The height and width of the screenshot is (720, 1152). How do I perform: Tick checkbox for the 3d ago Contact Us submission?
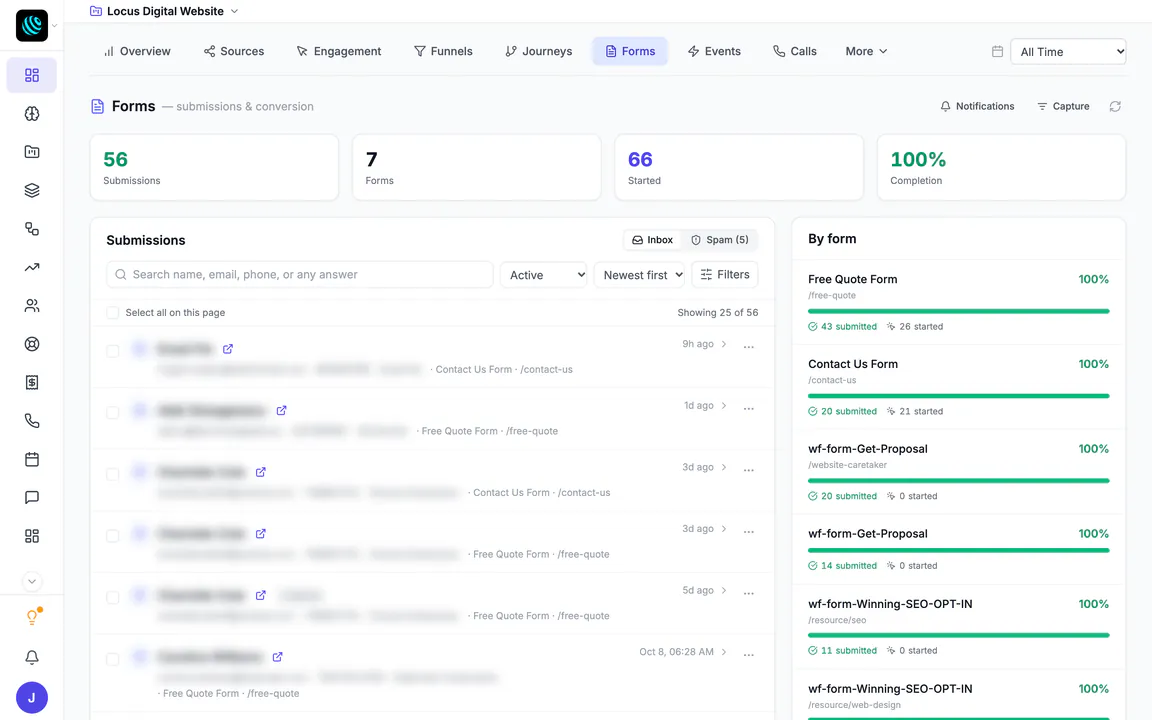pyautogui.click(x=112, y=475)
